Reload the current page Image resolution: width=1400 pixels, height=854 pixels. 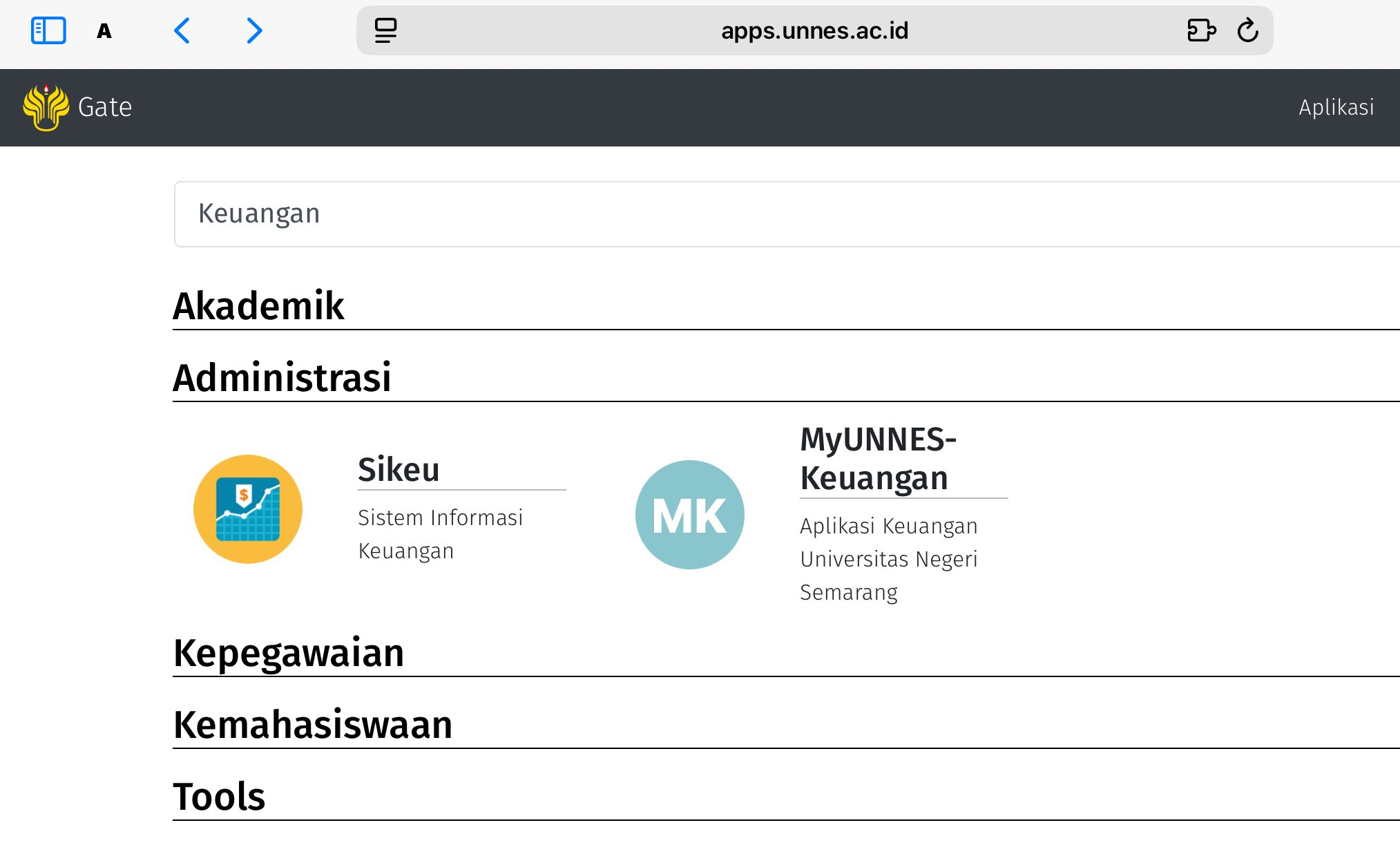click(x=1248, y=30)
